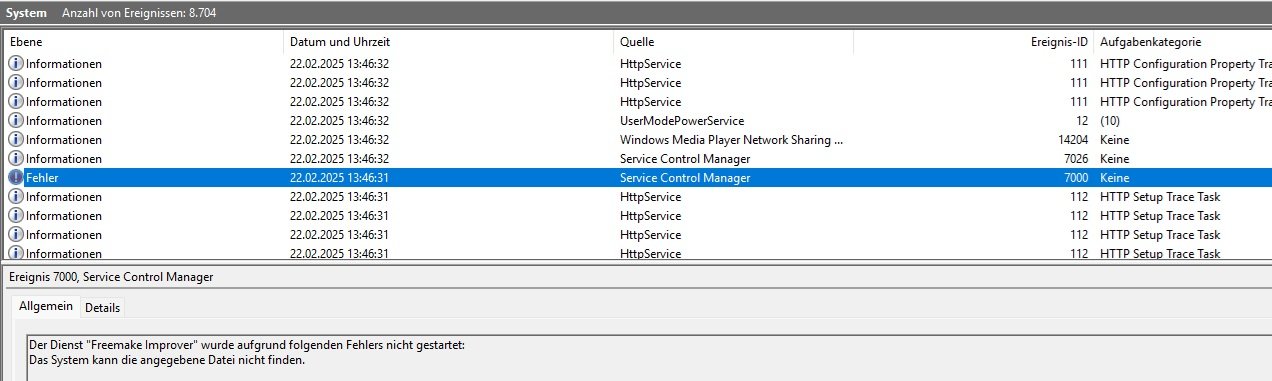
Task: Click info icon of Service Control Manager 7026 row
Action: [x=16, y=159]
